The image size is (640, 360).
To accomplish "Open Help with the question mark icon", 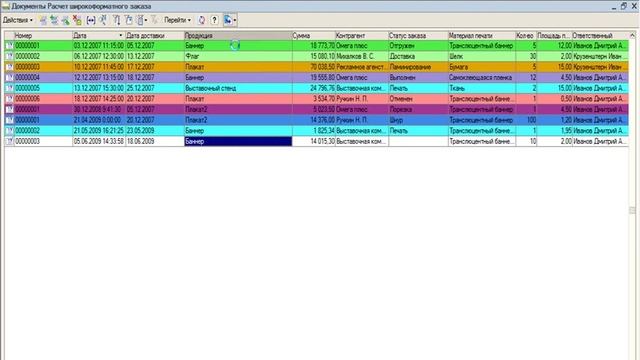I will (214, 20).
